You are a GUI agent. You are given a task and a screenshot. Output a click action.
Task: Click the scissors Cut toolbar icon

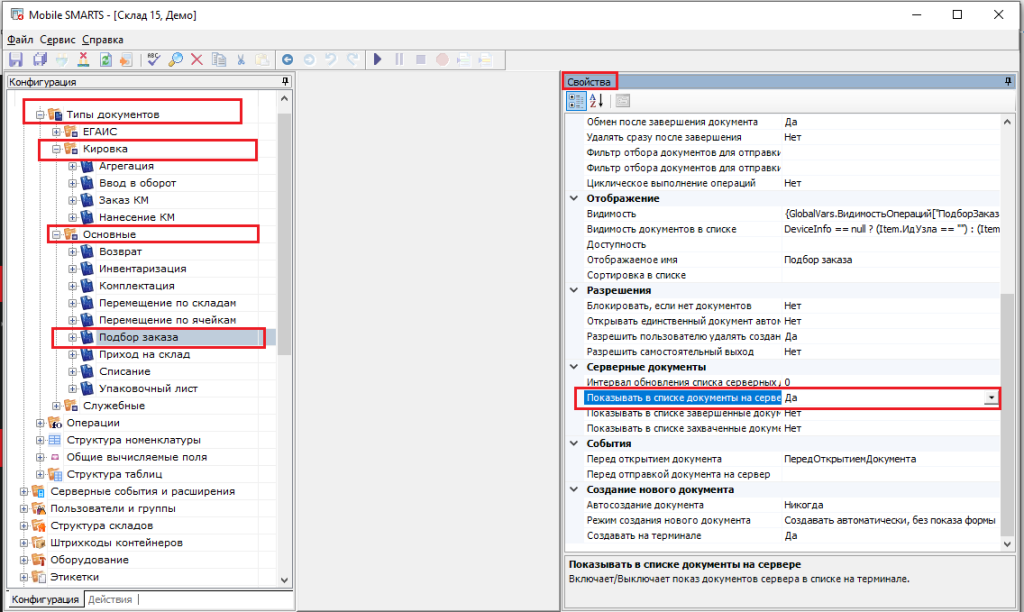241,59
